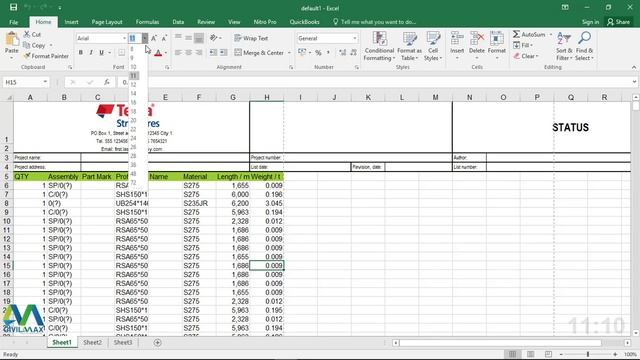Click the Paste clipboard icon
The width and height of the screenshot is (640, 360).
point(11,40)
